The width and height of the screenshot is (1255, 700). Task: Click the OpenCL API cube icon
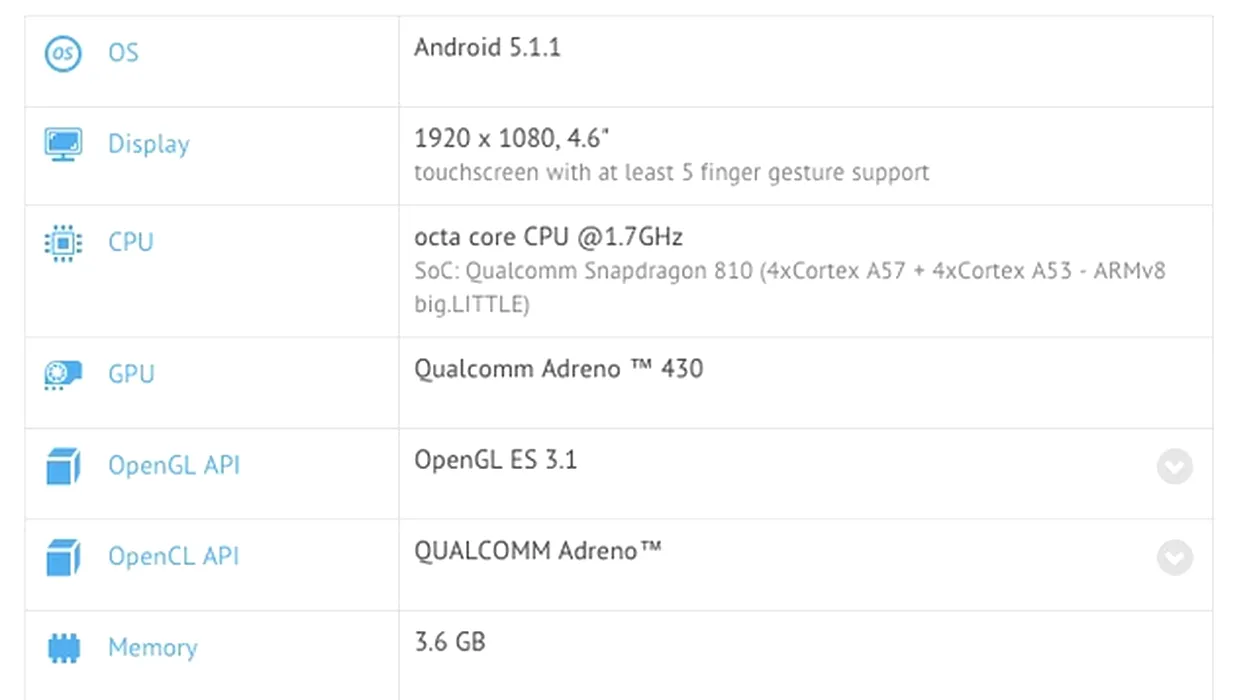[x=63, y=557]
